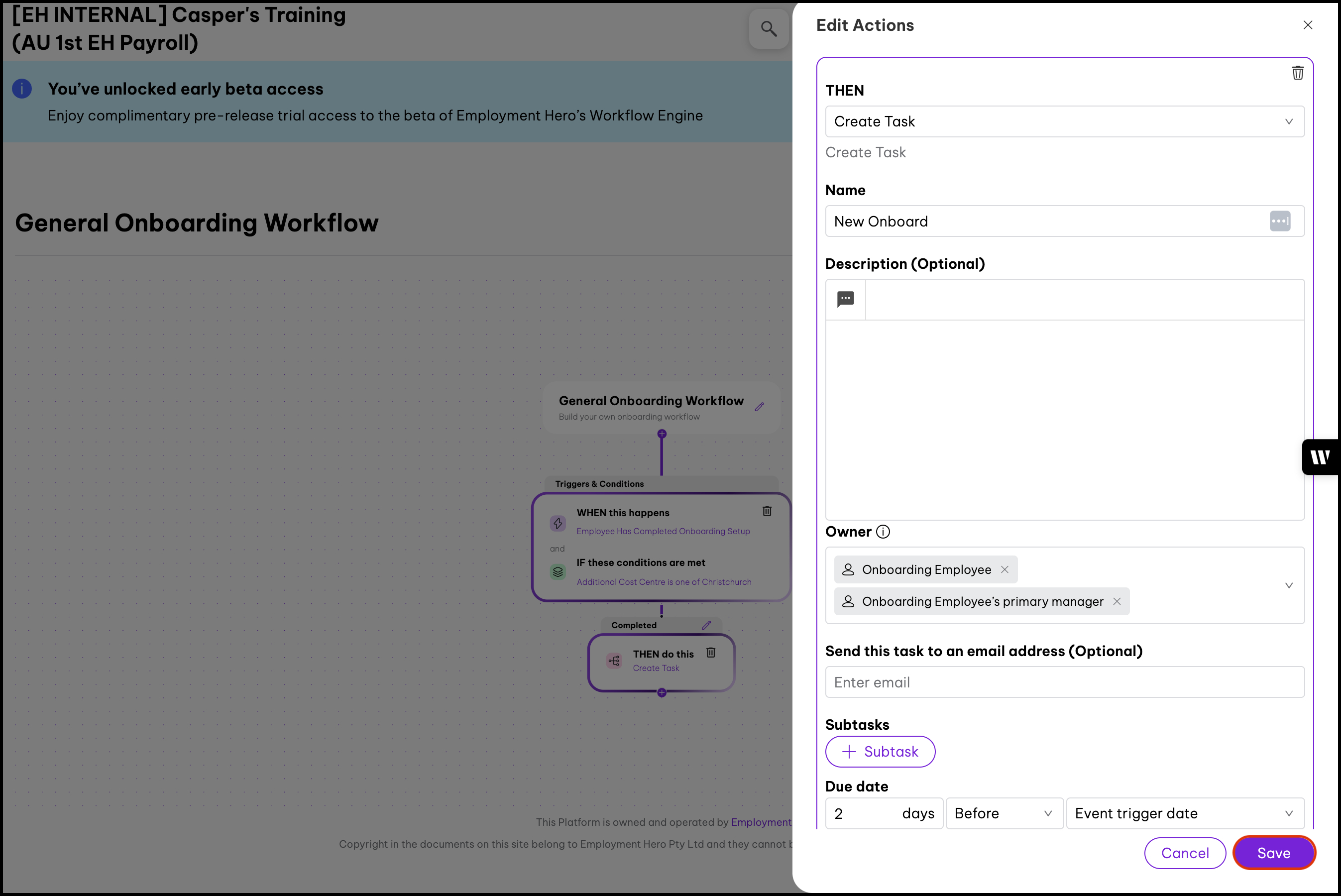Viewport: 1341px width, 896px height.
Task: Click the Owner info icon
Action: tap(883, 532)
